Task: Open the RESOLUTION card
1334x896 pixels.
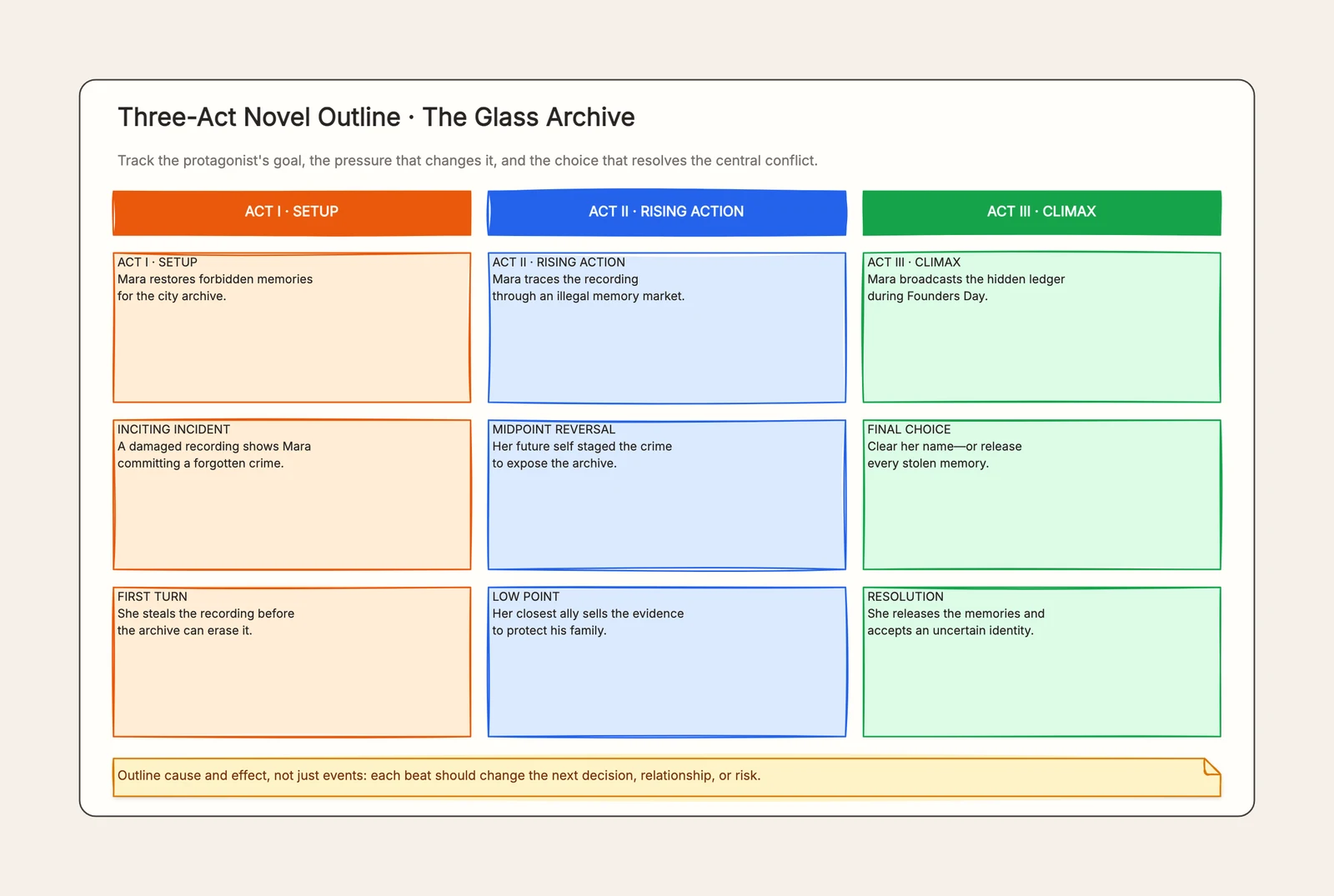Action: pyautogui.click(x=1041, y=662)
